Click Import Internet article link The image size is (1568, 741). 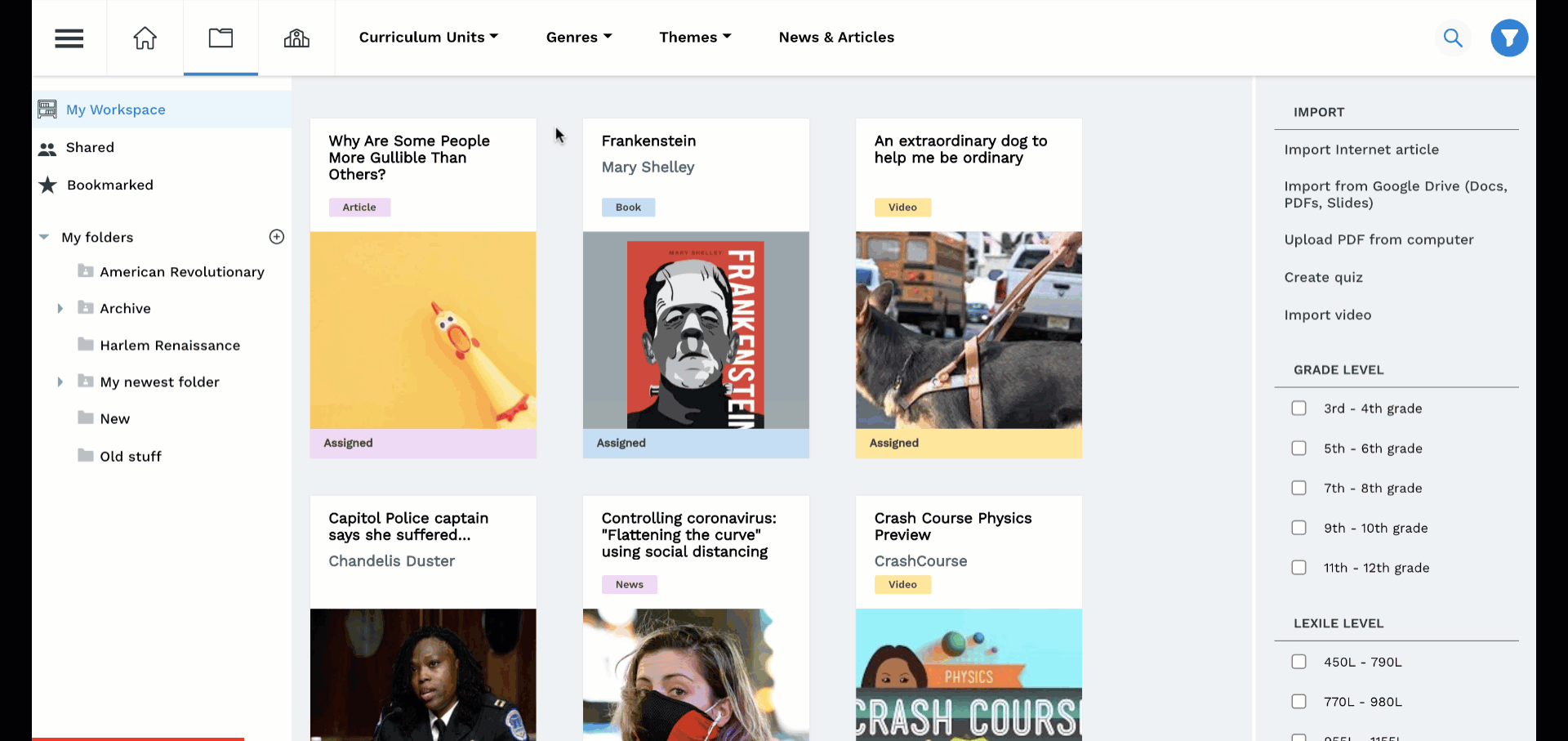click(1361, 150)
